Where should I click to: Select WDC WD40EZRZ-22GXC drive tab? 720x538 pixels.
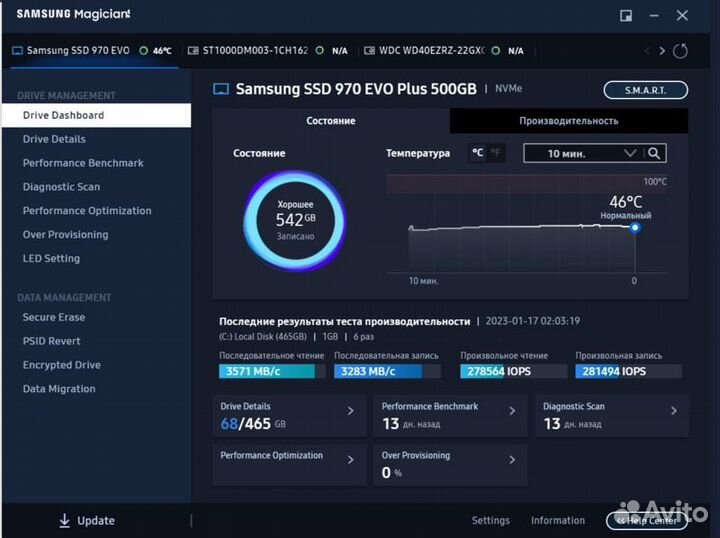click(444, 50)
